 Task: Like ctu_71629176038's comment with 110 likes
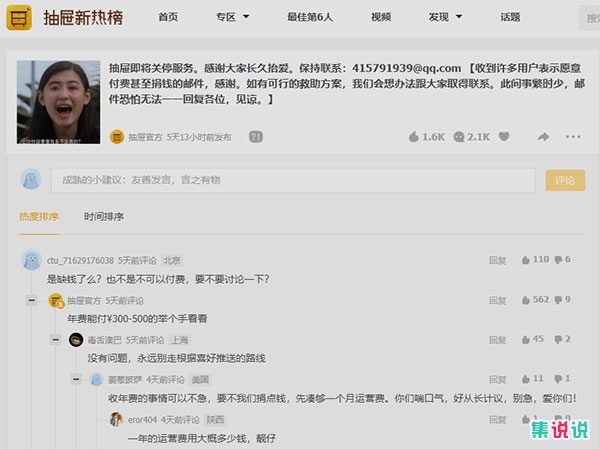(x=526, y=260)
